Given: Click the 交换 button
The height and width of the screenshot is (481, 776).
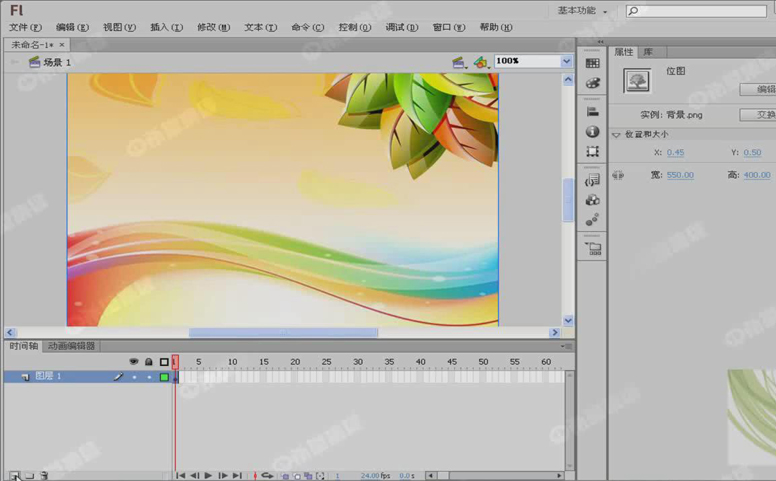Looking at the screenshot, I should pyautogui.click(x=758, y=115).
